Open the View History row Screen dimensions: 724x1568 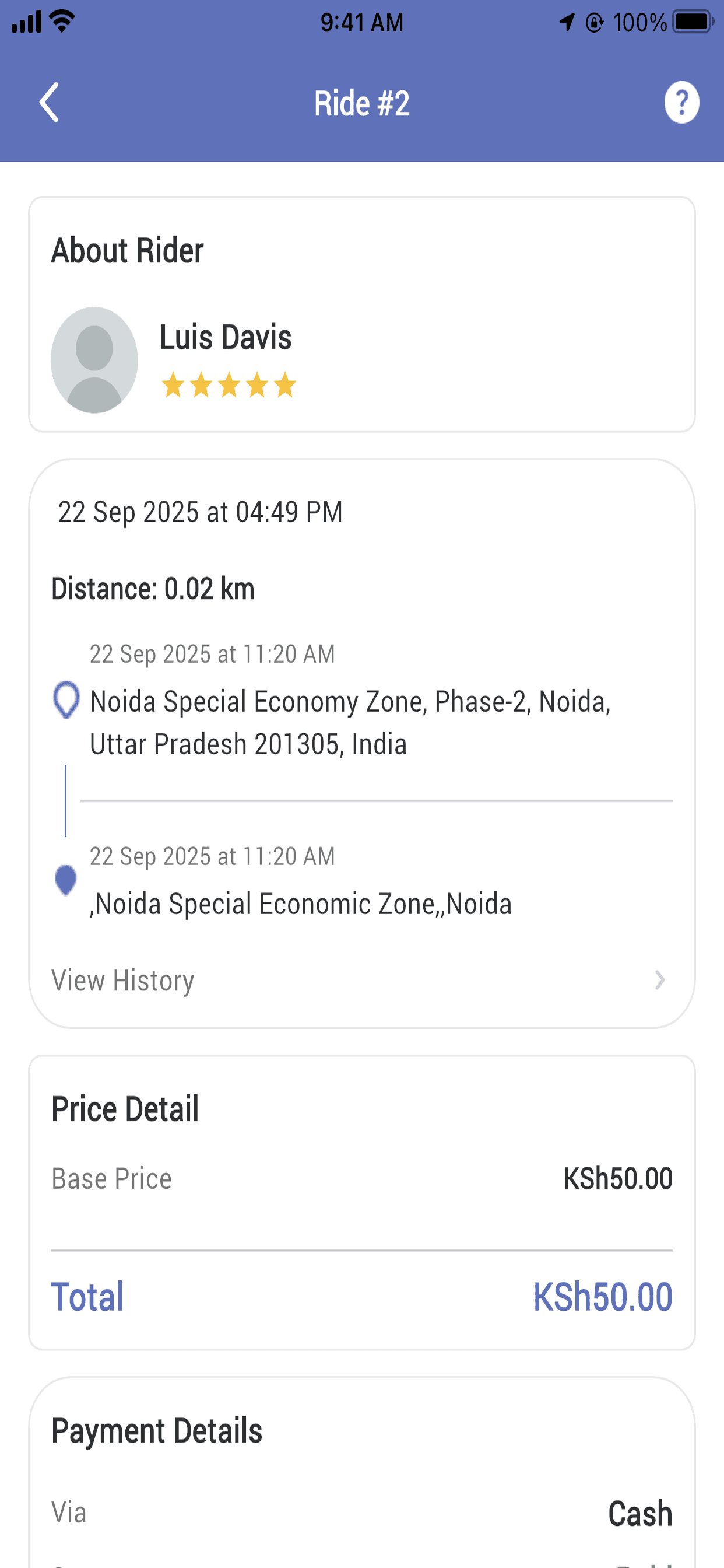361,980
